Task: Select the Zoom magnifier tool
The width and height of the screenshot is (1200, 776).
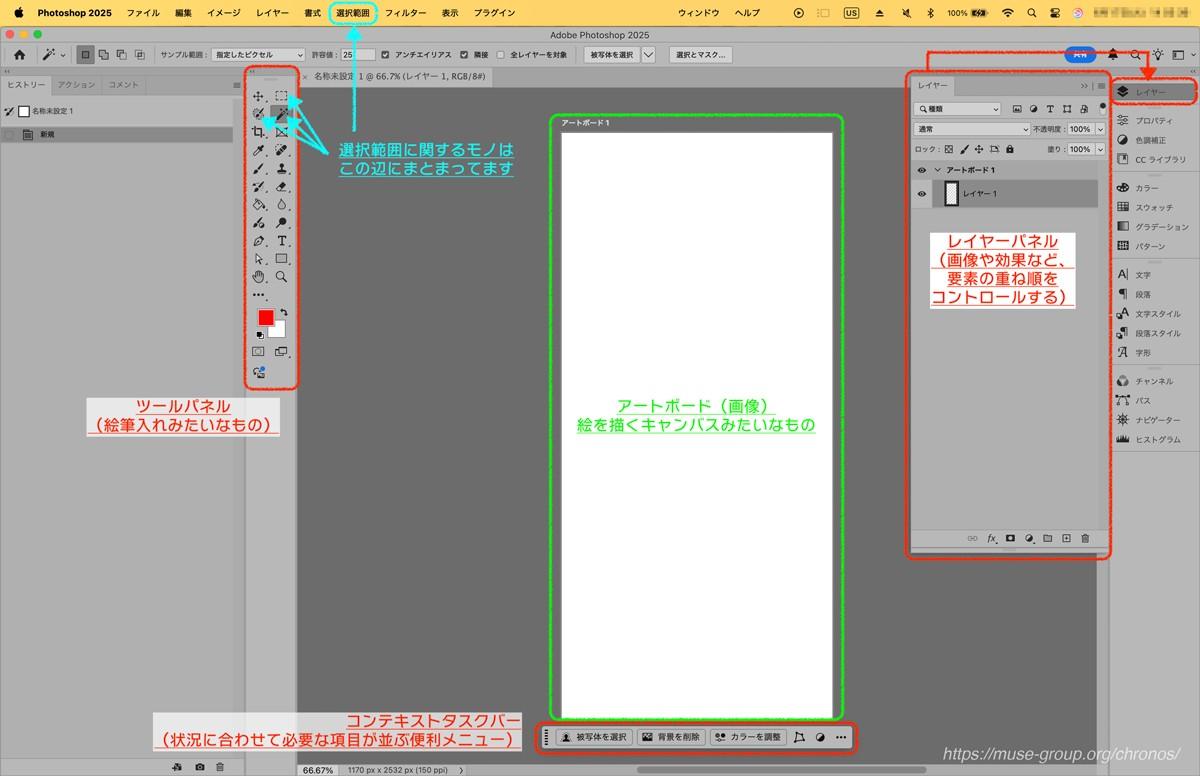Action: pyautogui.click(x=282, y=277)
